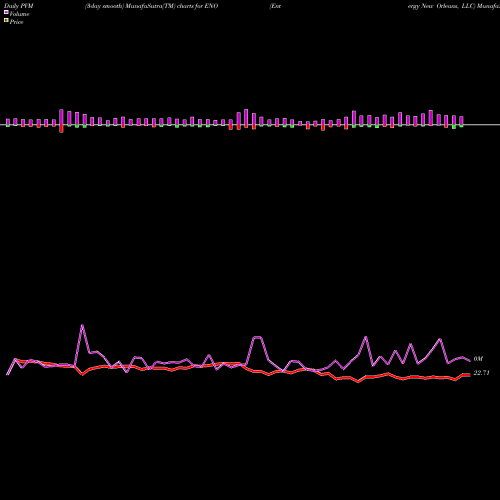500x500 pixels.
Task: Select the Volume legend label
Action: (19, 14)
